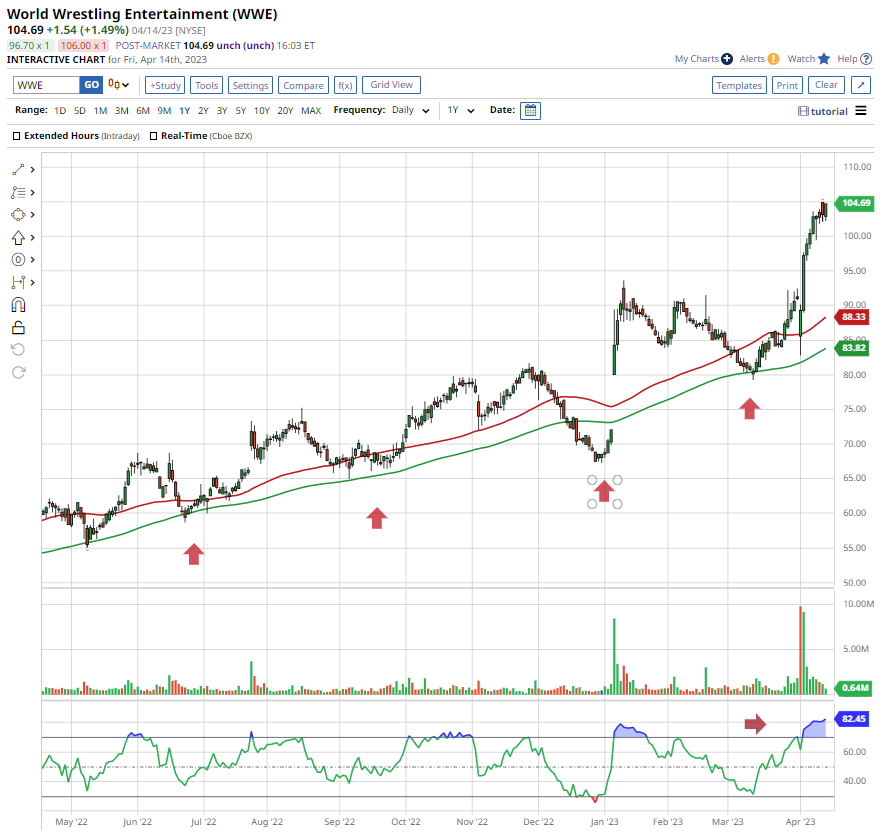Select the 10Y range

pyautogui.click(x=261, y=111)
